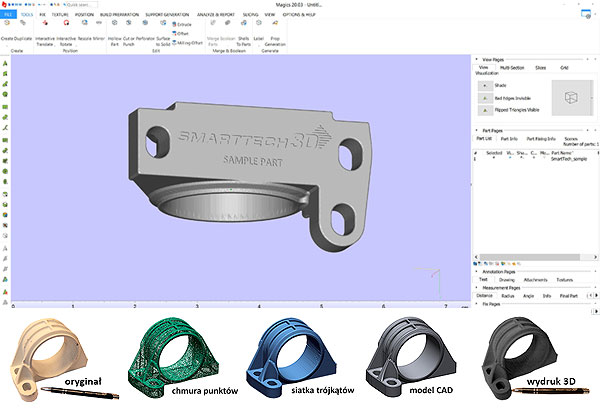Click the top-right window layout icon
This screenshot has width=600, height=408.
(x=586, y=14)
